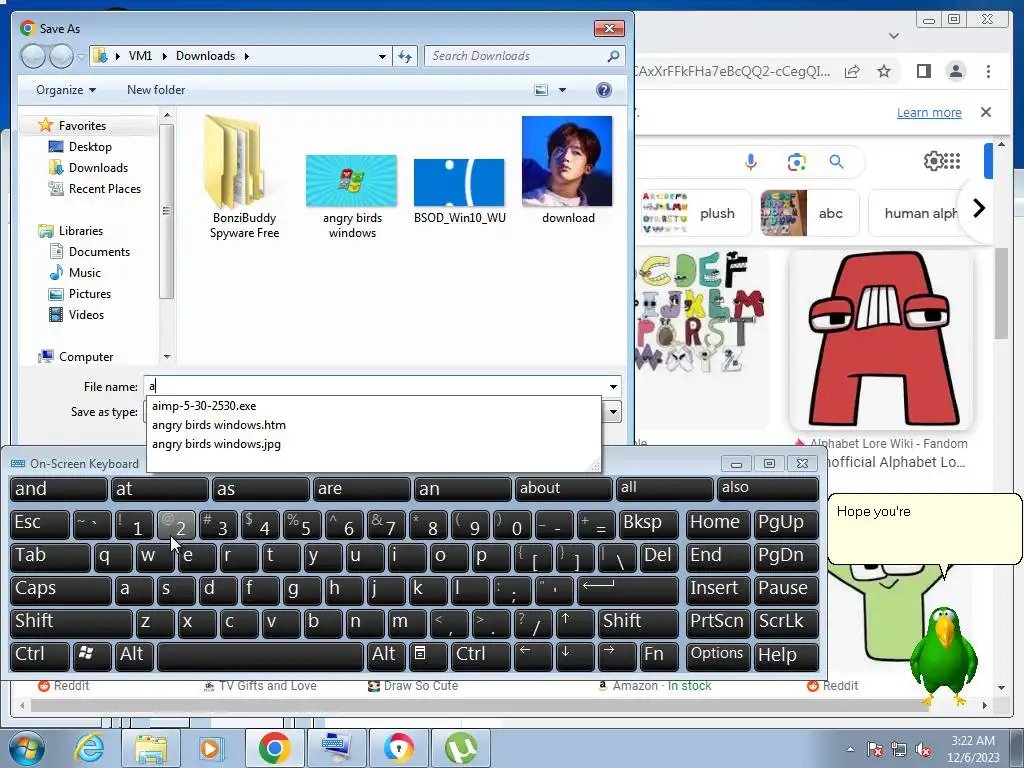Click the Options key on the On-Screen Keyboard
The image size is (1024, 768).
718,655
